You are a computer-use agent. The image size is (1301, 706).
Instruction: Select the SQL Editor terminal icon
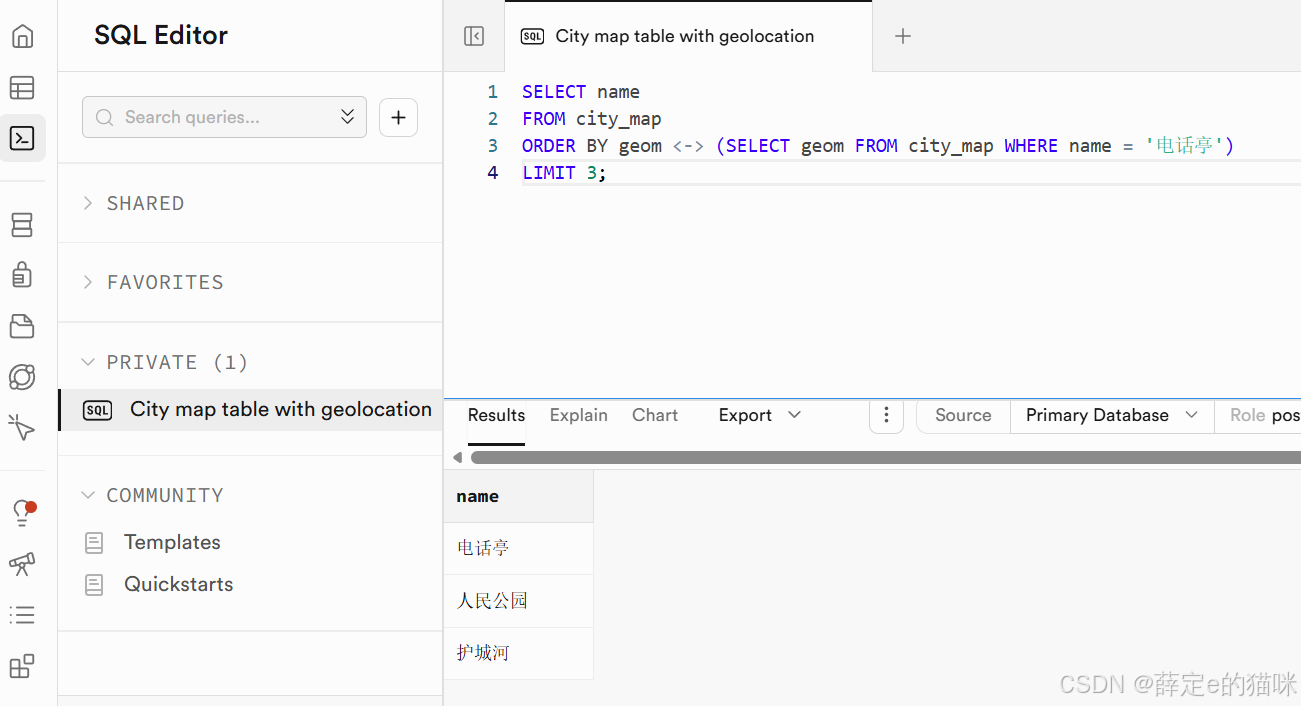click(22, 138)
